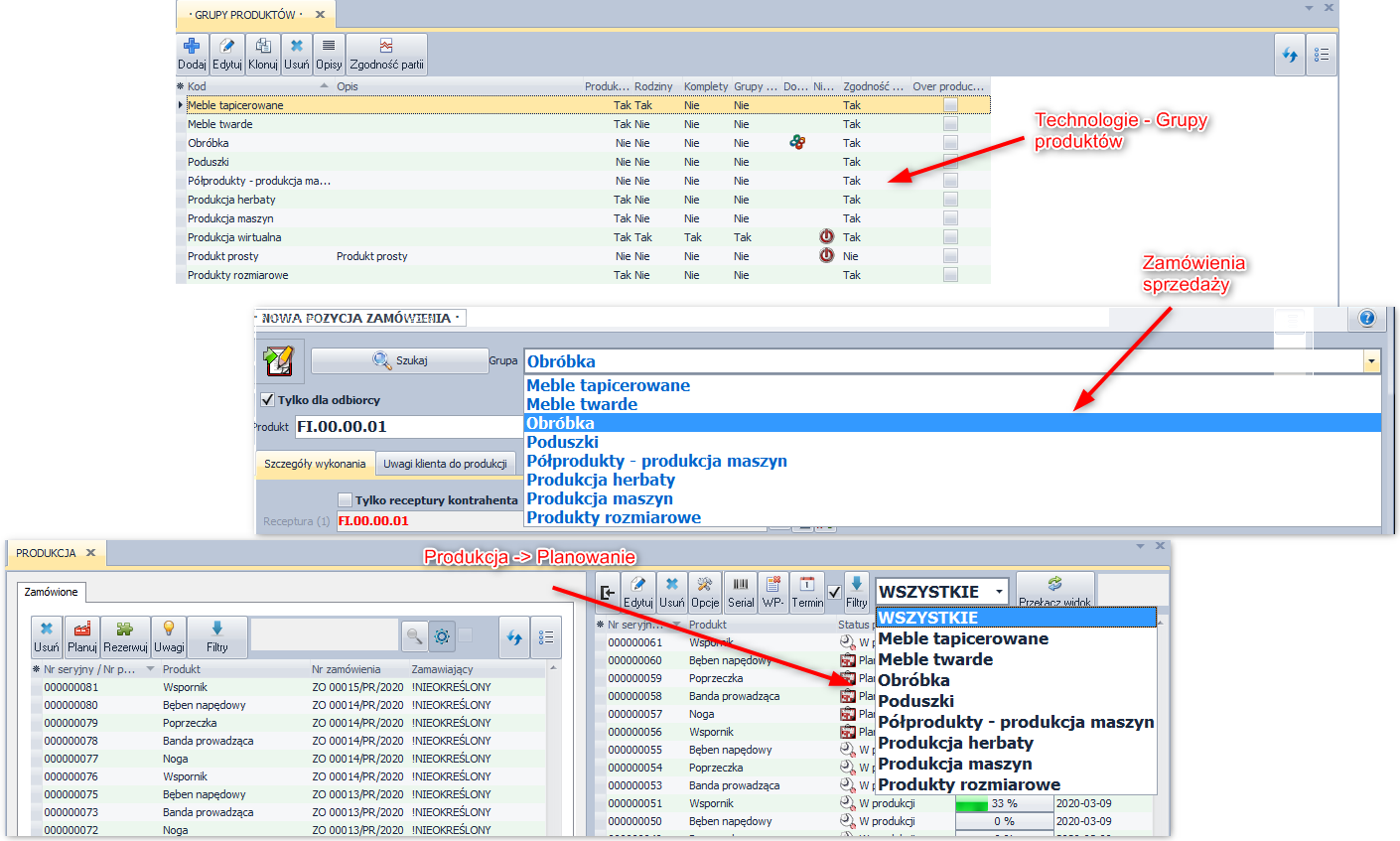
Task: Click the 'Przełącz widok' button
Action: (1054, 592)
